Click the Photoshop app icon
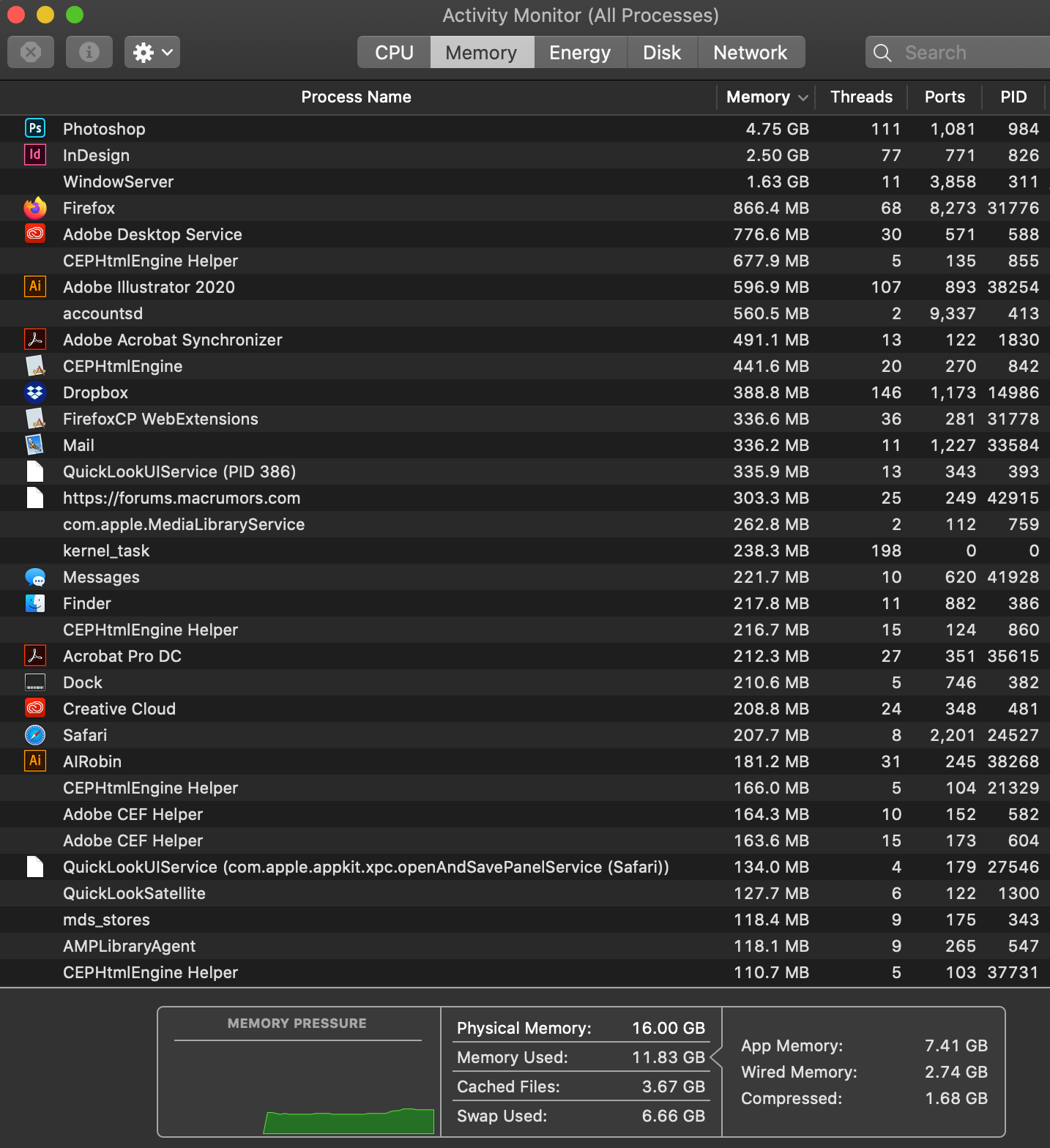 (x=35, y=128)
